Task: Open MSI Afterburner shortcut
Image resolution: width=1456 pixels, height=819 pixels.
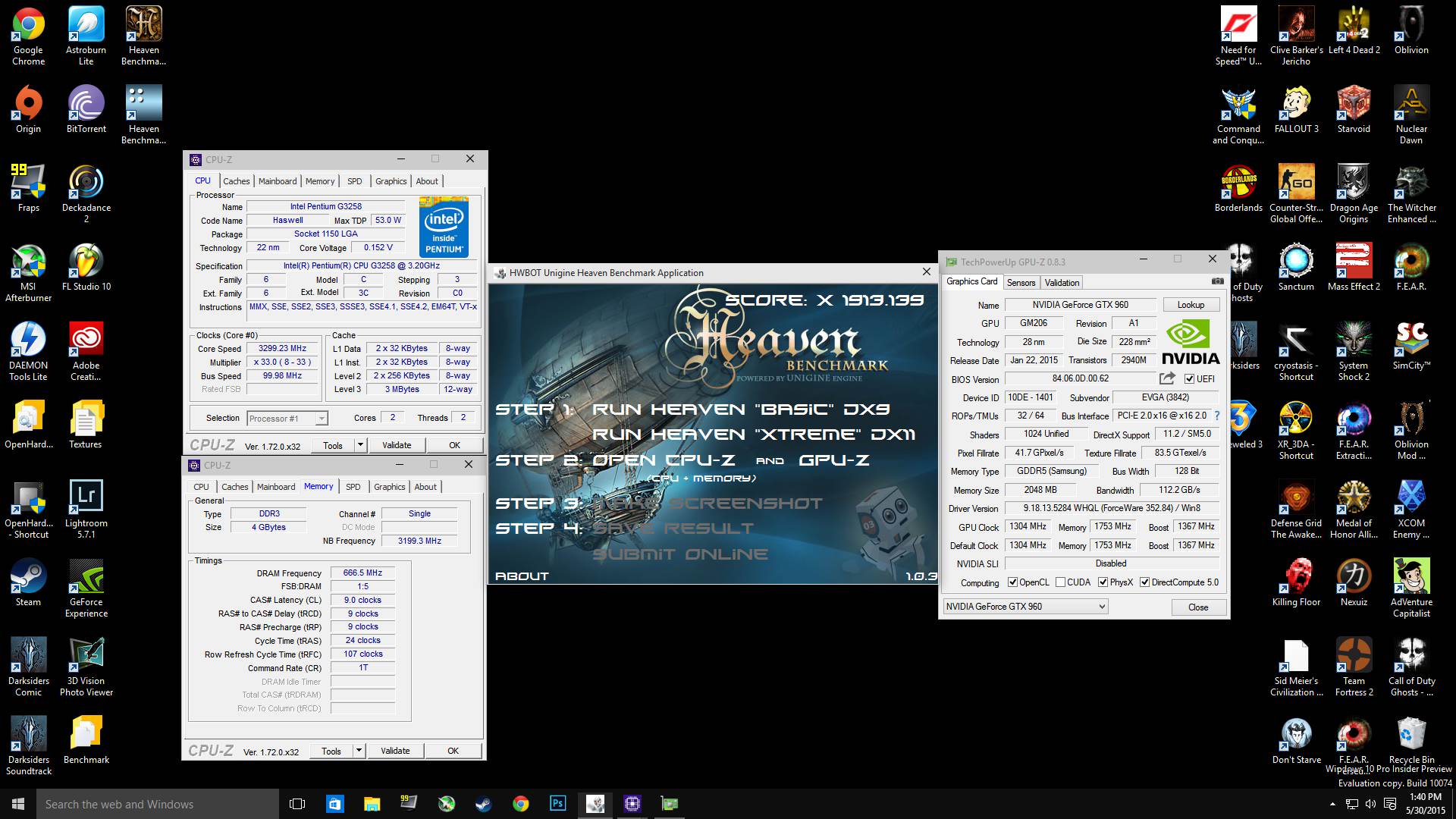Action: tap(29, 272)
